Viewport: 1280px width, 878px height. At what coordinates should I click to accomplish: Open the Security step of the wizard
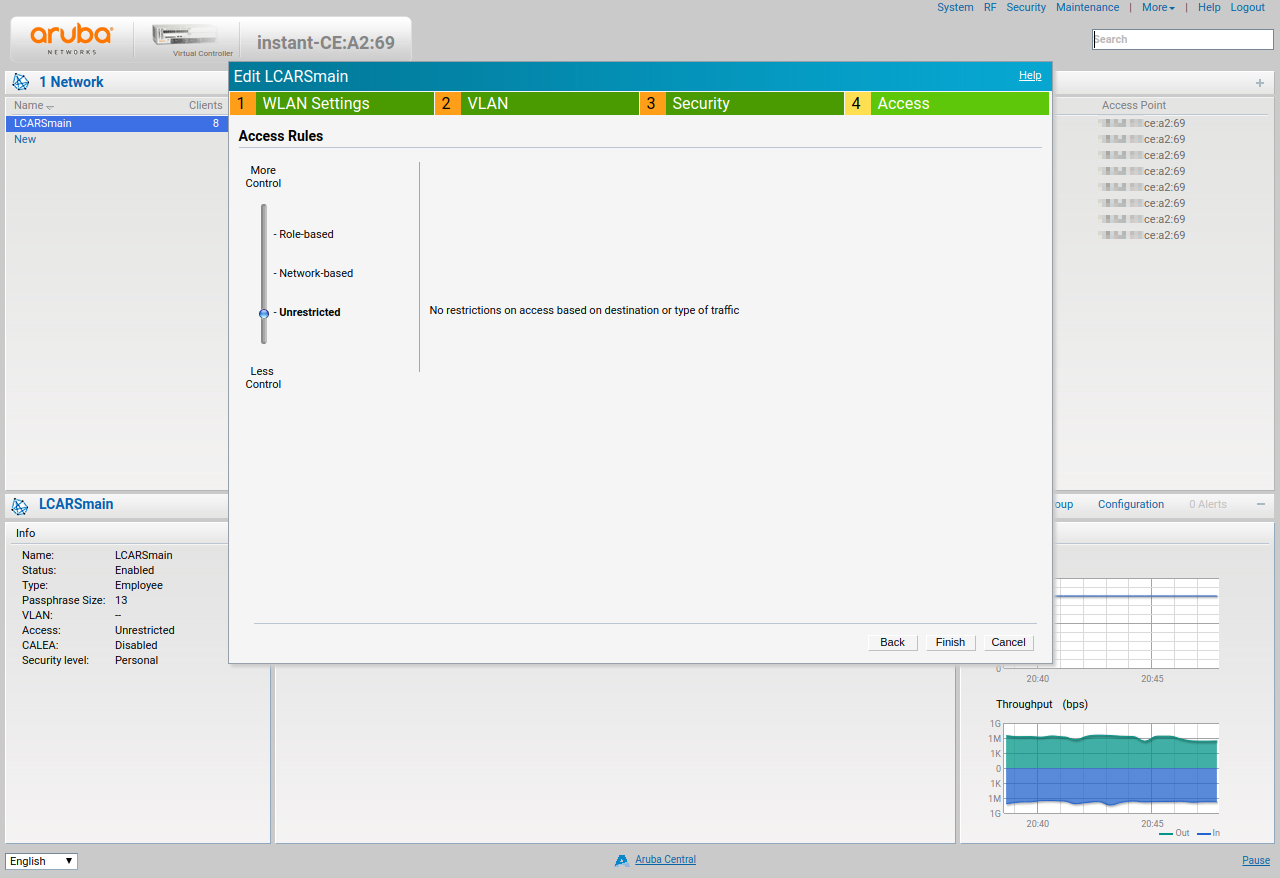point(700,103)
